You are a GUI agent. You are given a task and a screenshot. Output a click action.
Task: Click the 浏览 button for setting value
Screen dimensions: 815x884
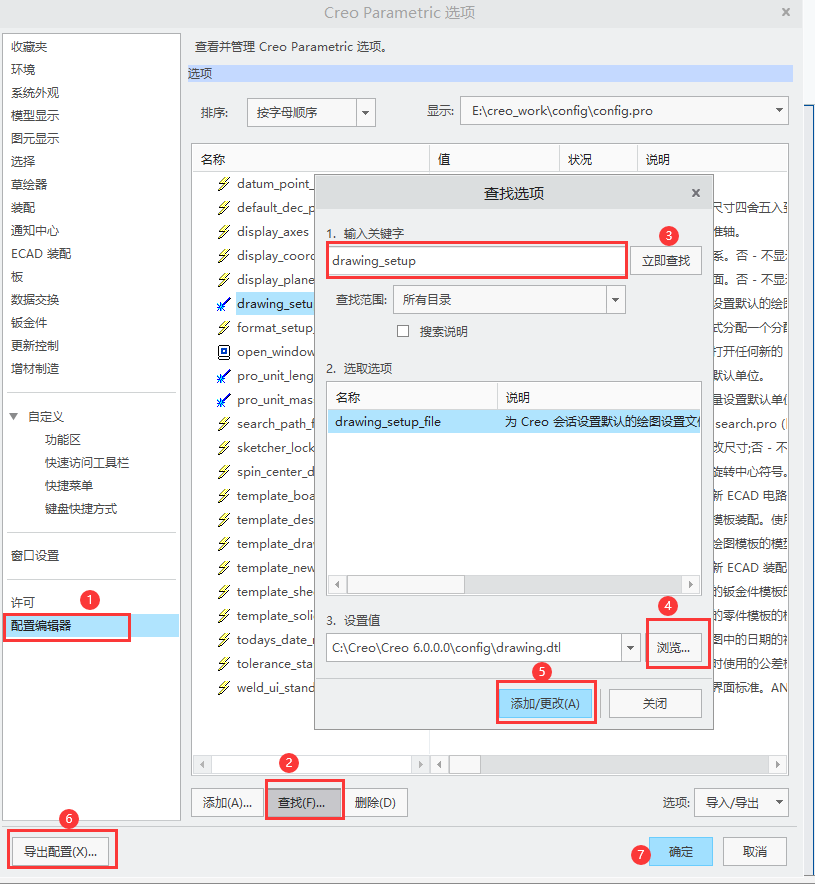point(677,645)
